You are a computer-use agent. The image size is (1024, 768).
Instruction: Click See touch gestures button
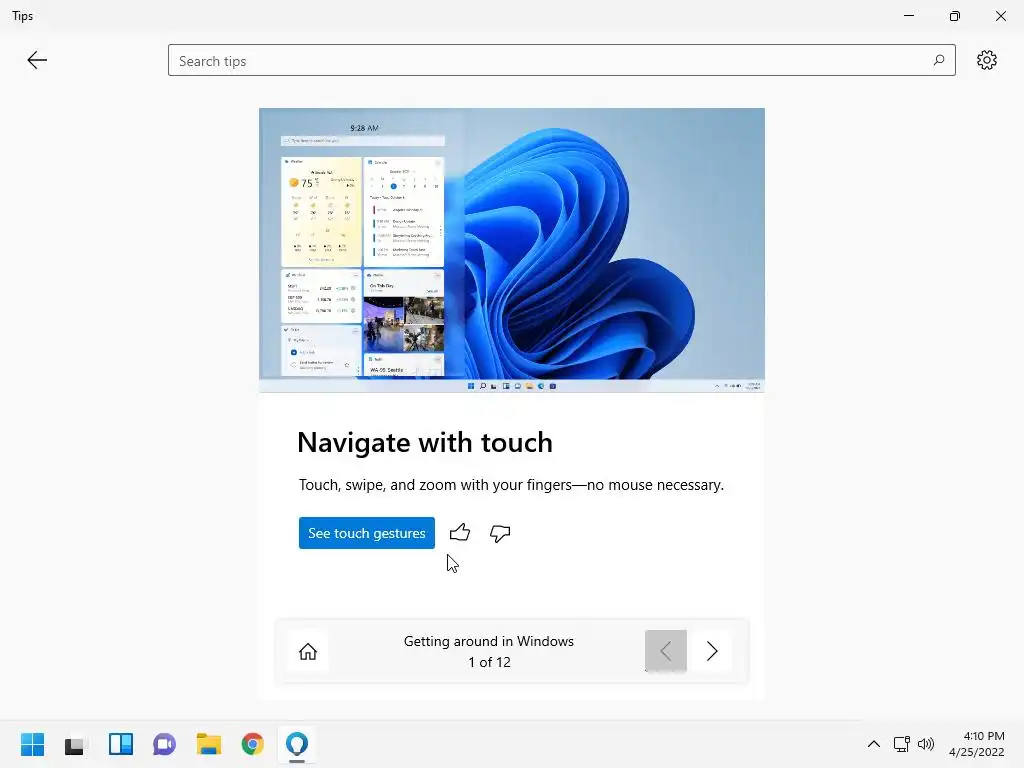pos(366,533)
